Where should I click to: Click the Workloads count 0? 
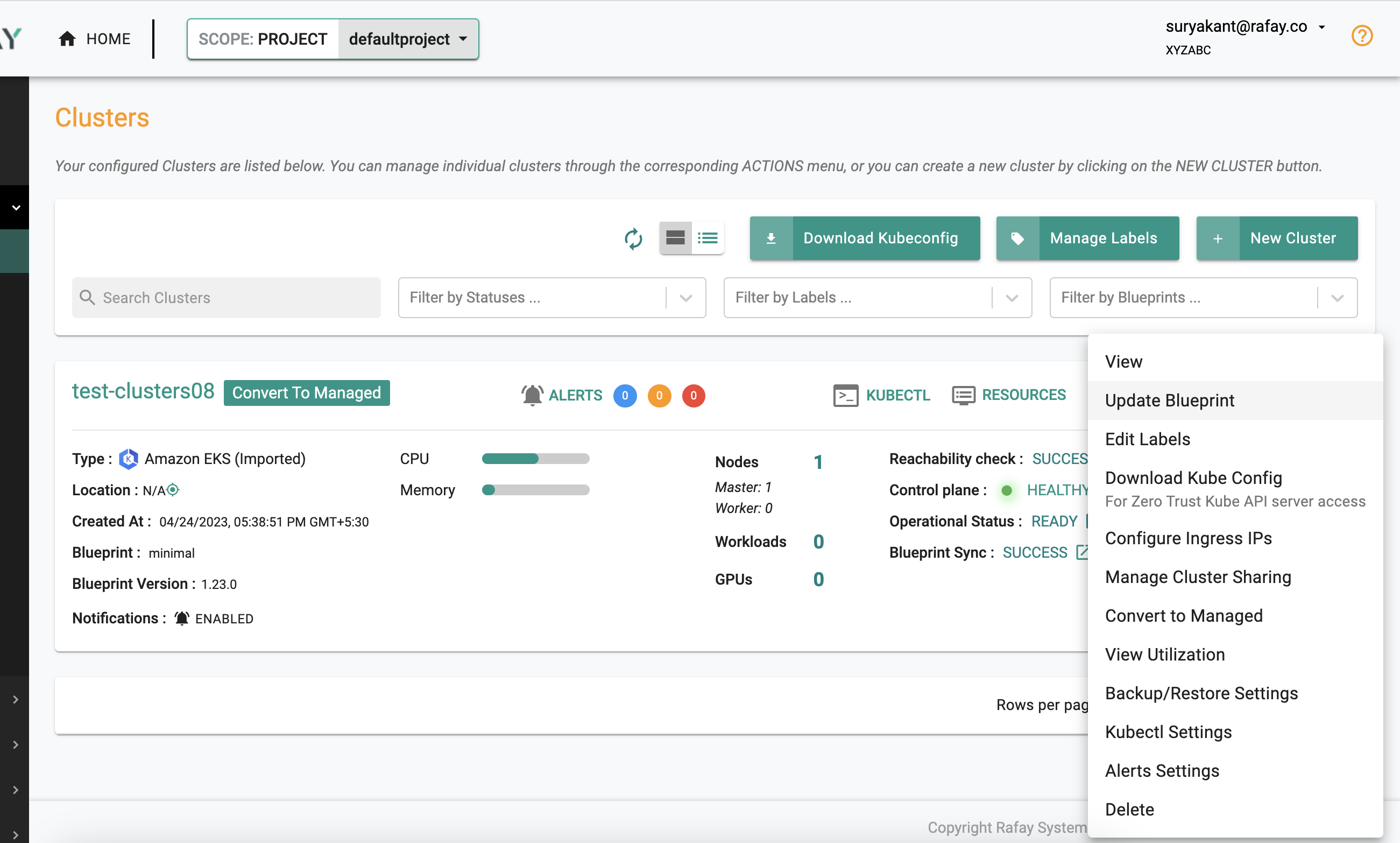pos(818,542)
